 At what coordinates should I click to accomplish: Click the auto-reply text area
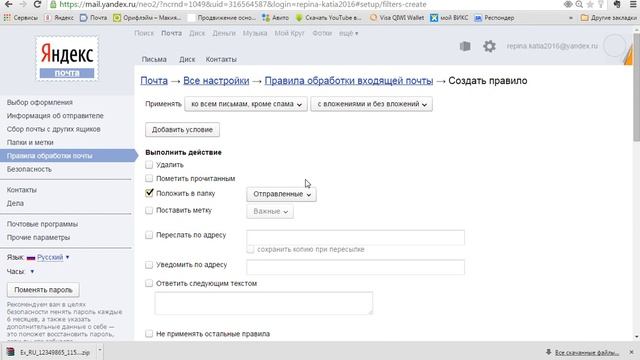pyautogui.click(x=264, y=303)
